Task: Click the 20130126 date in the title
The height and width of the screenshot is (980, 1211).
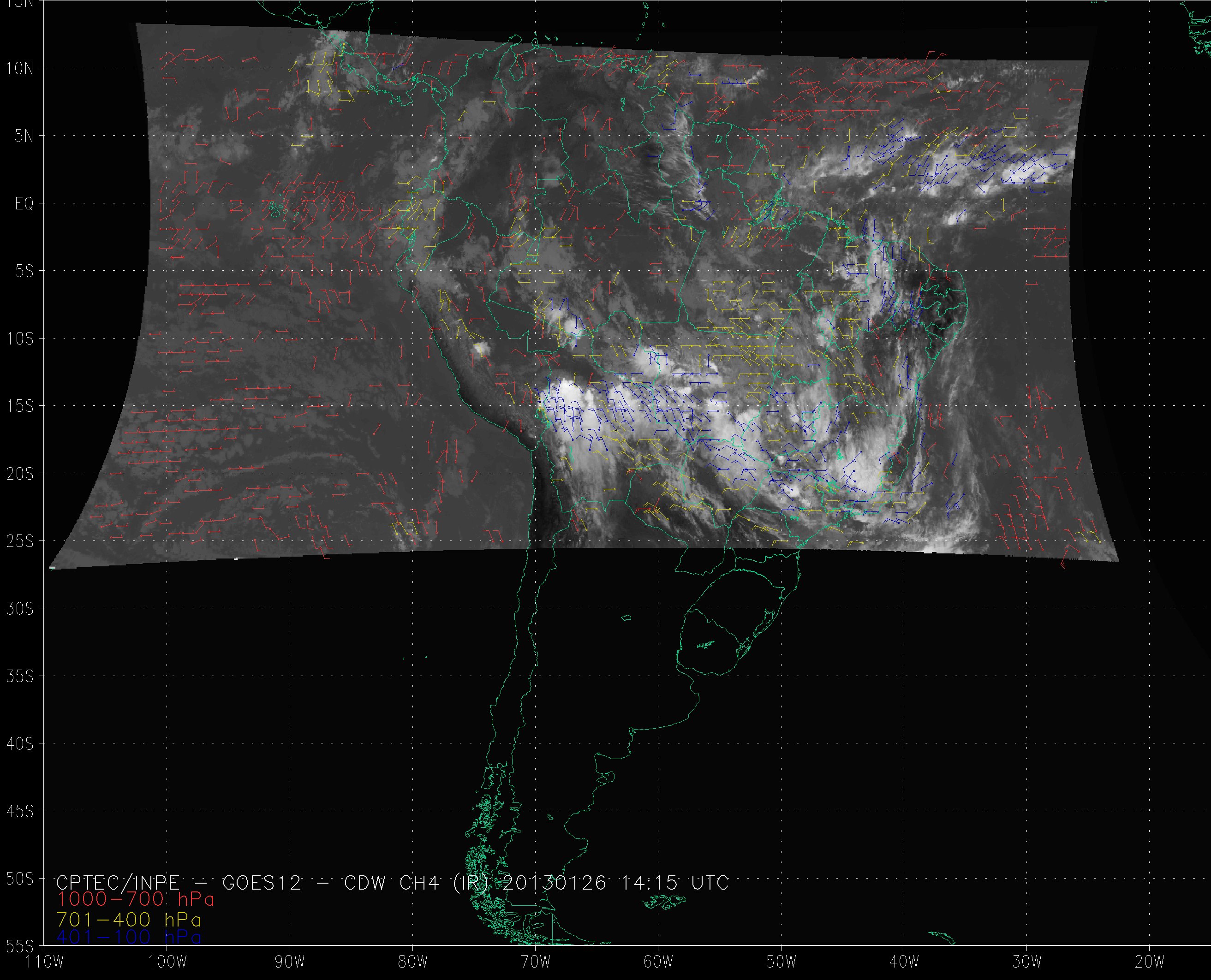Action: pos(554,882)
